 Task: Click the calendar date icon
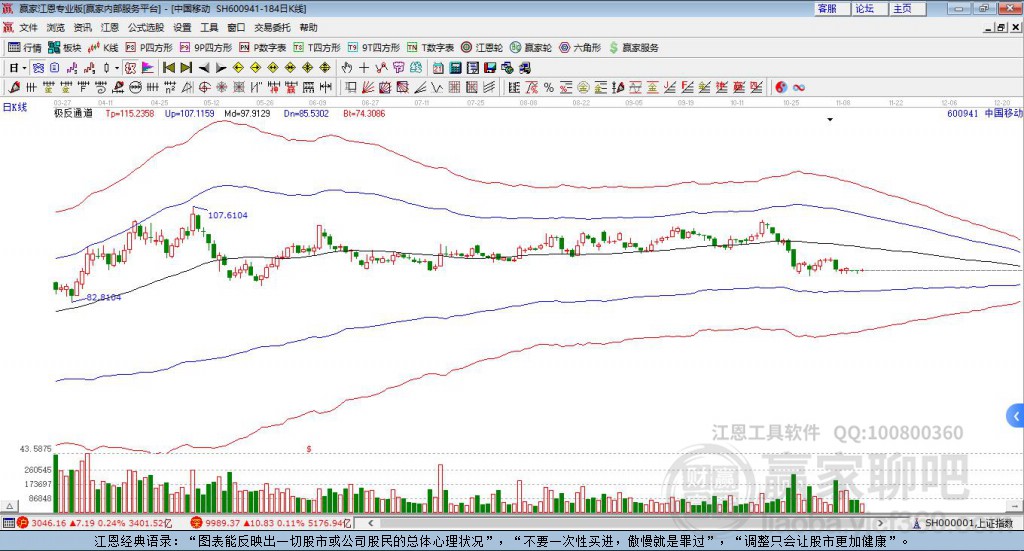coord(438,68)
